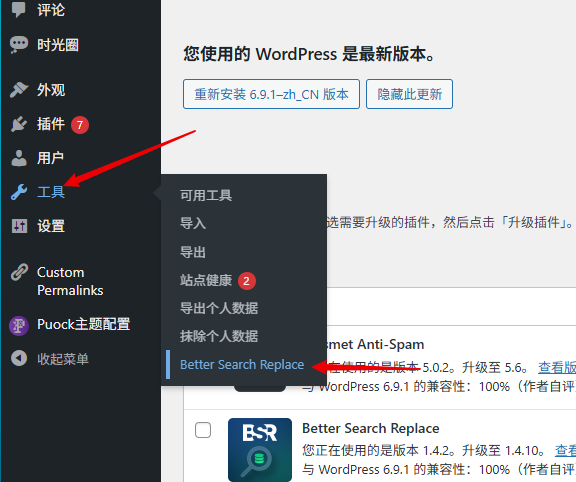Click the 外观 paintbrush icon
Screen dimensions: 576x482
pos(19,90)
